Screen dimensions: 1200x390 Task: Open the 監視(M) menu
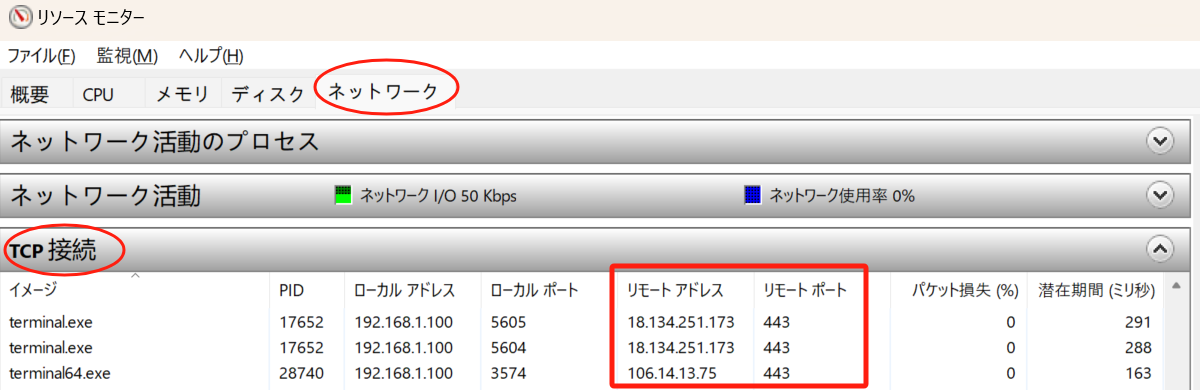(127, 56)
